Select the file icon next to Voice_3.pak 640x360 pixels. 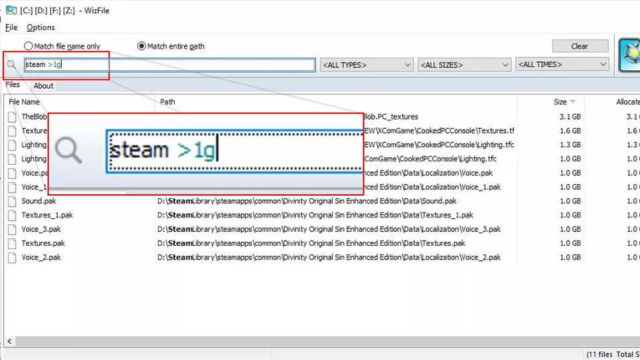pos(12,229)
